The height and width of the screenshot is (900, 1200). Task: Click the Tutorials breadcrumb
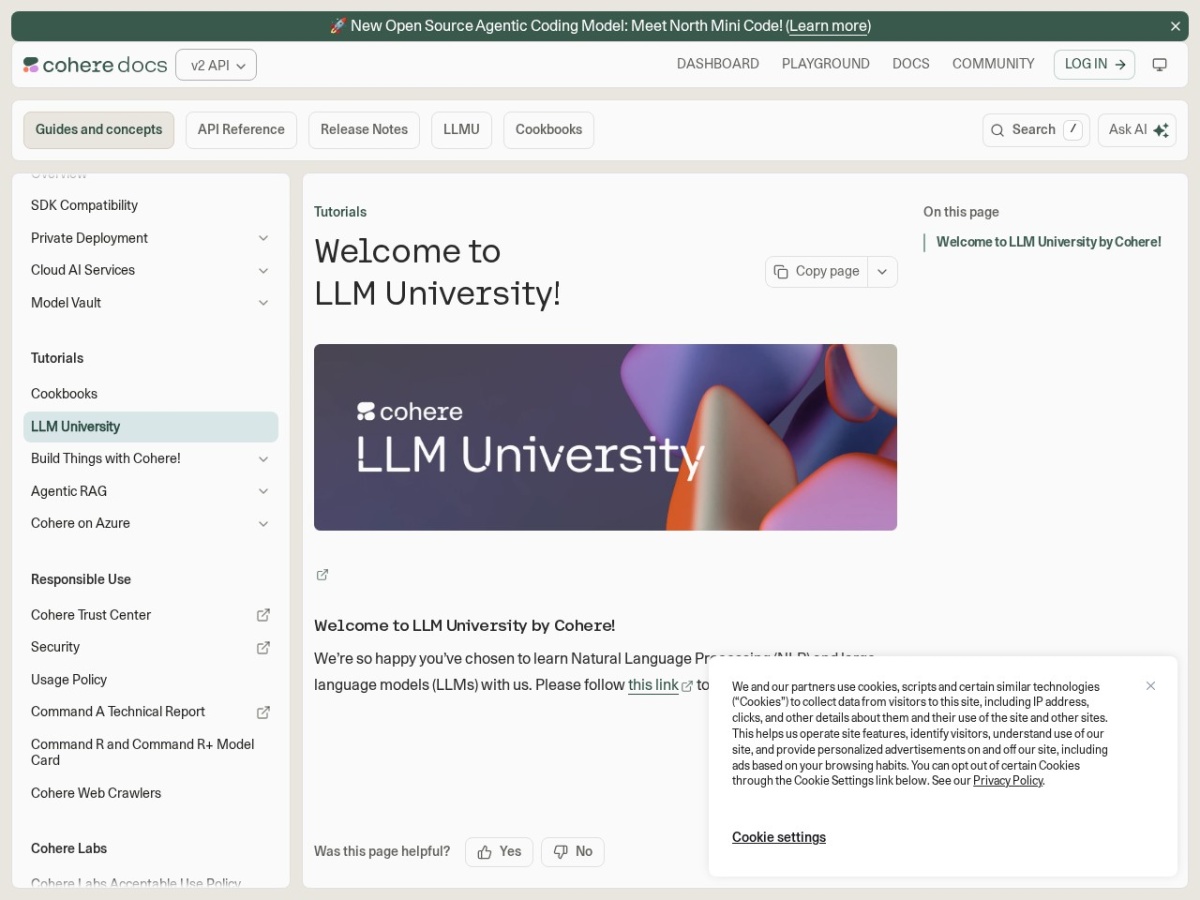(340, 212)
